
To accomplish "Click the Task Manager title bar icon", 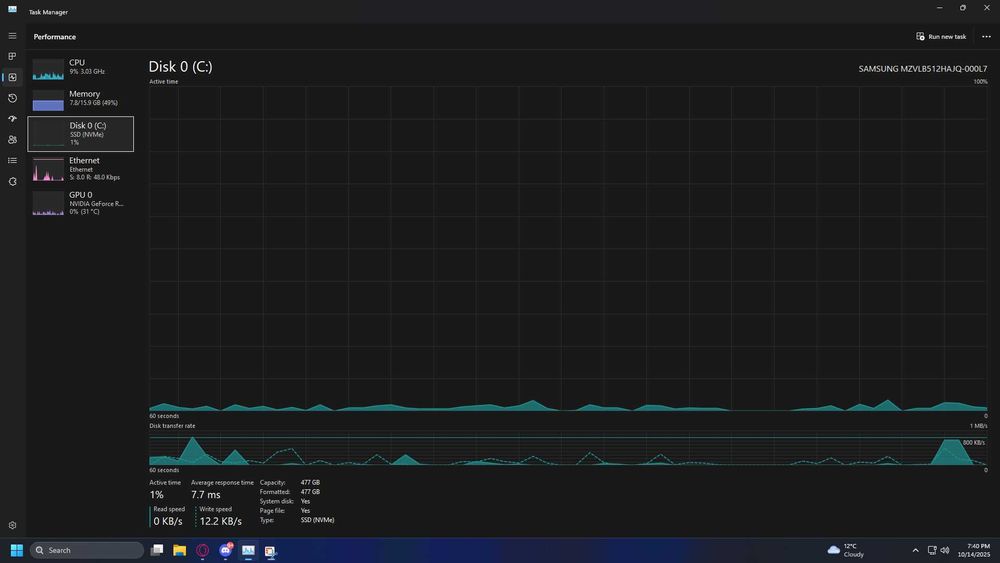I will [12, 9].
